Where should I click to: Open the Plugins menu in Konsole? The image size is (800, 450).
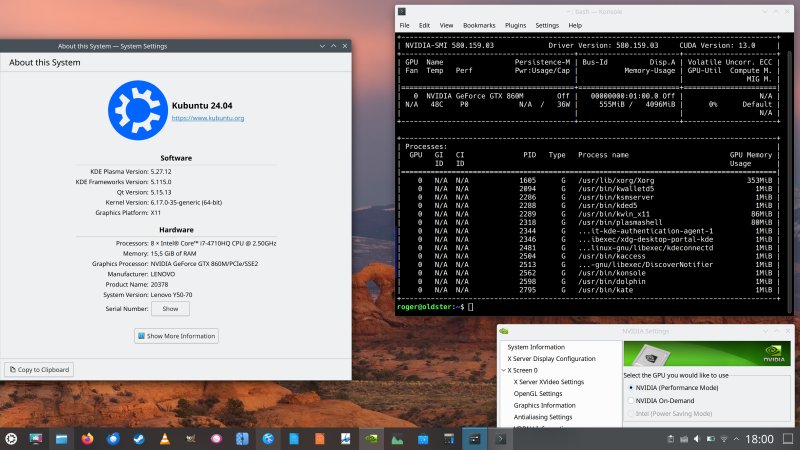(x=515, y=26)
